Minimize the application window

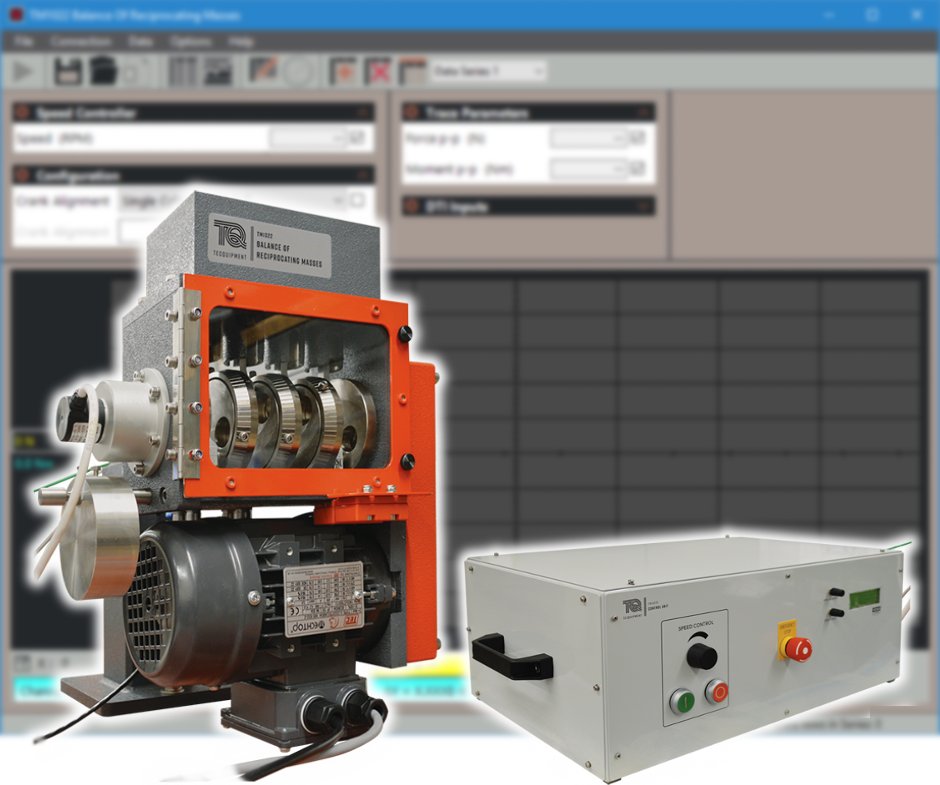[830, 15]
